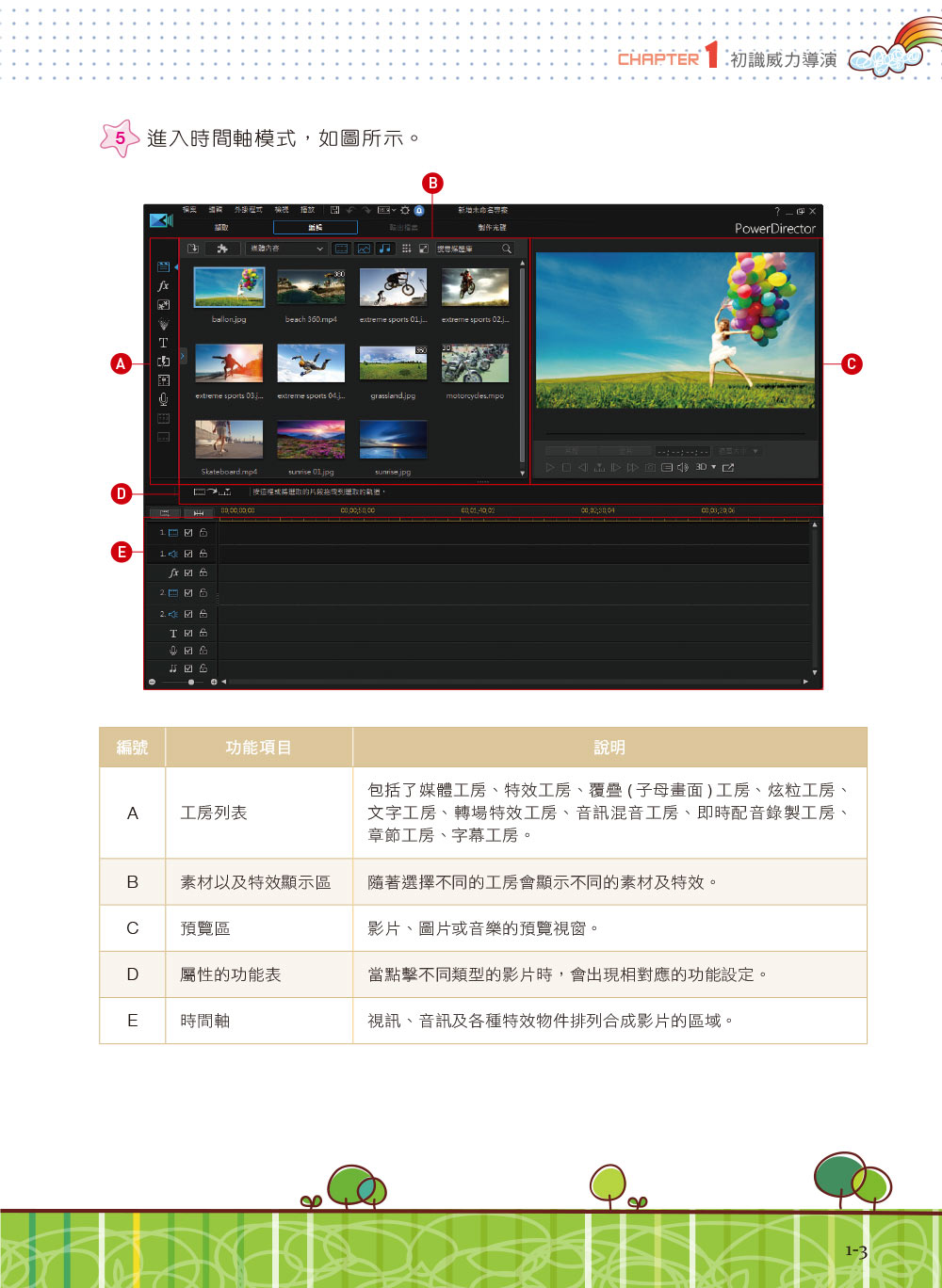
Task: Click the blue notification icon
Action: coord(419,210)
